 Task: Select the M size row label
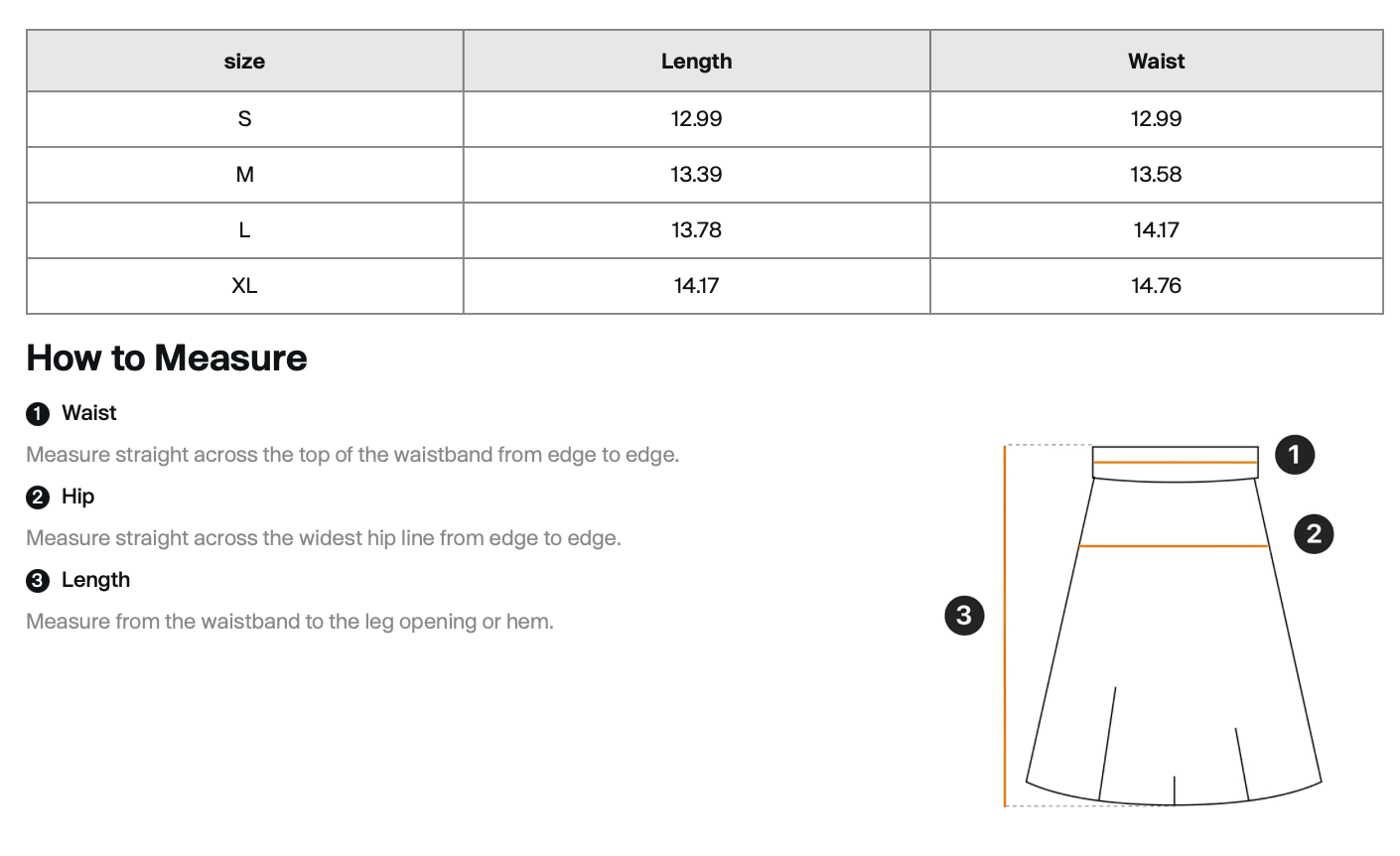(244, 175)
